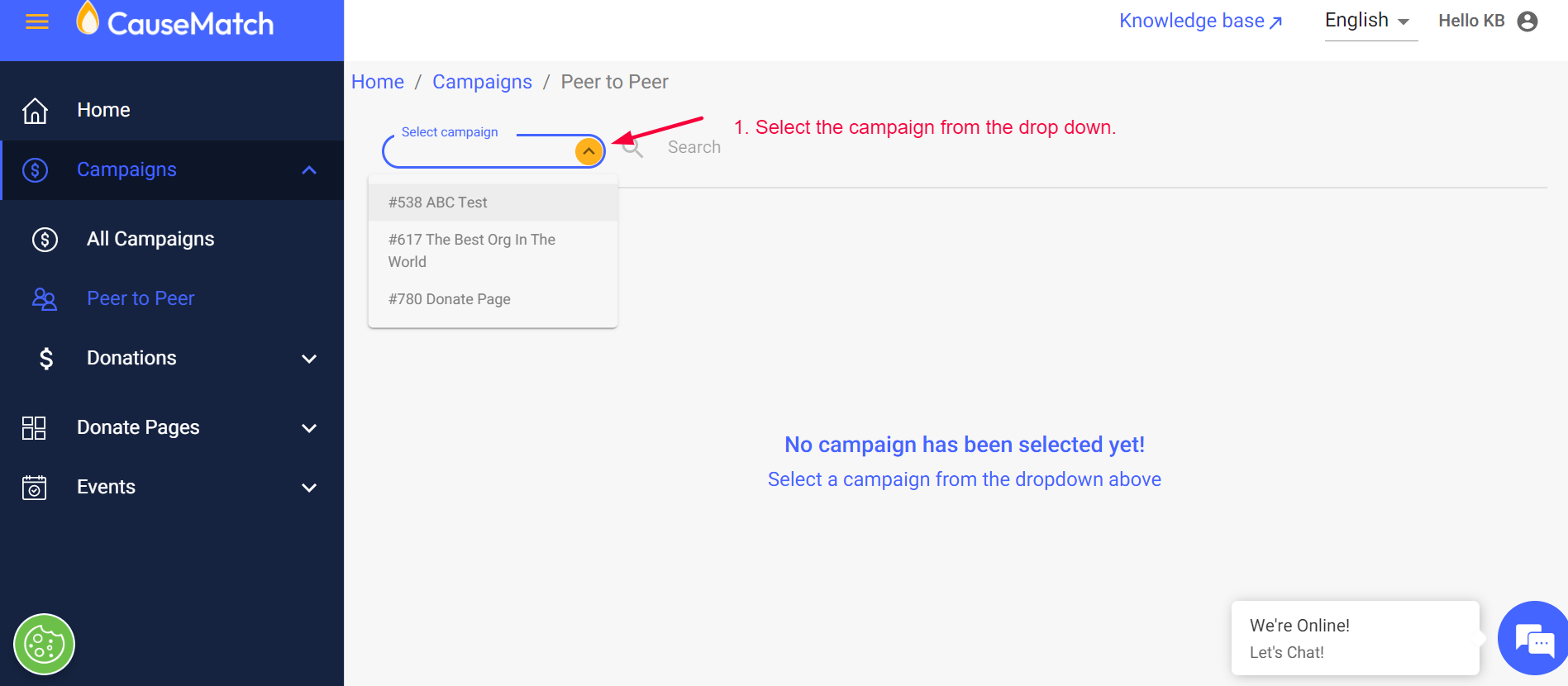This screenshot has width=1568, height=686.
Task: Click the search magnifier icon
Action: coord(632,147)
